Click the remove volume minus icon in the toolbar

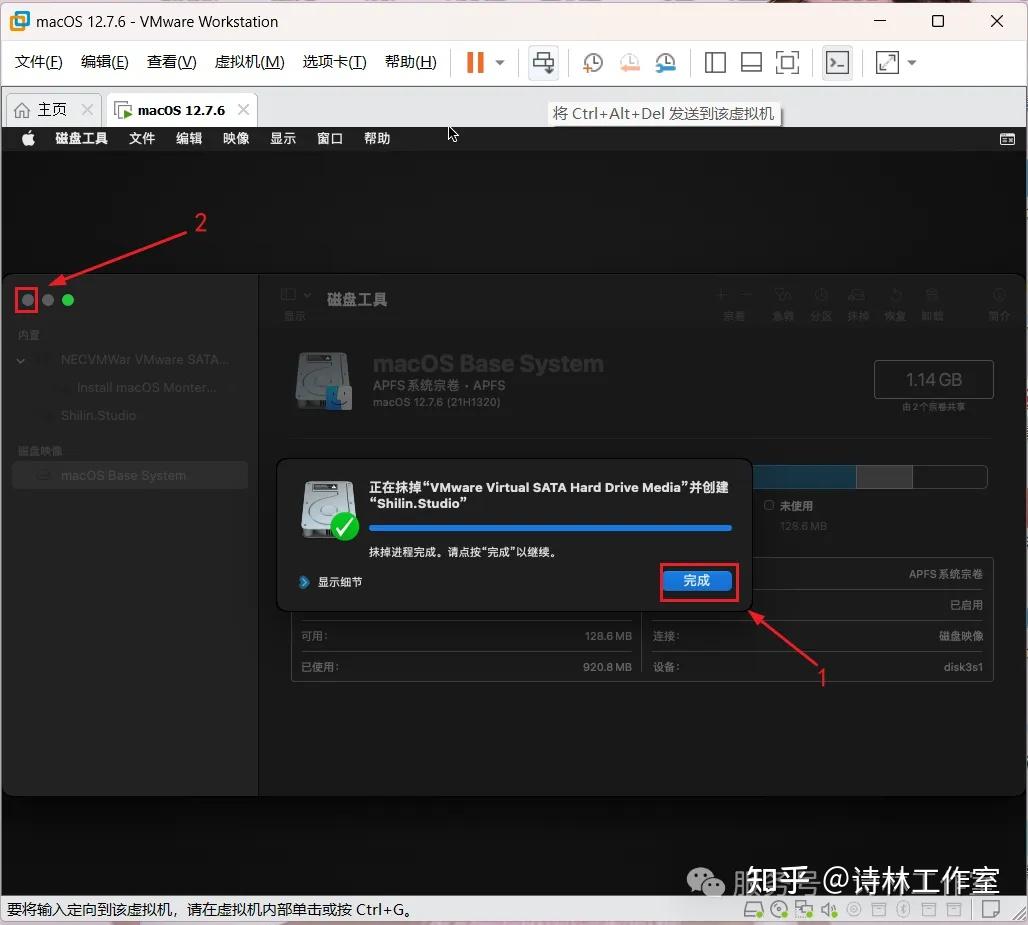[747, 295]
